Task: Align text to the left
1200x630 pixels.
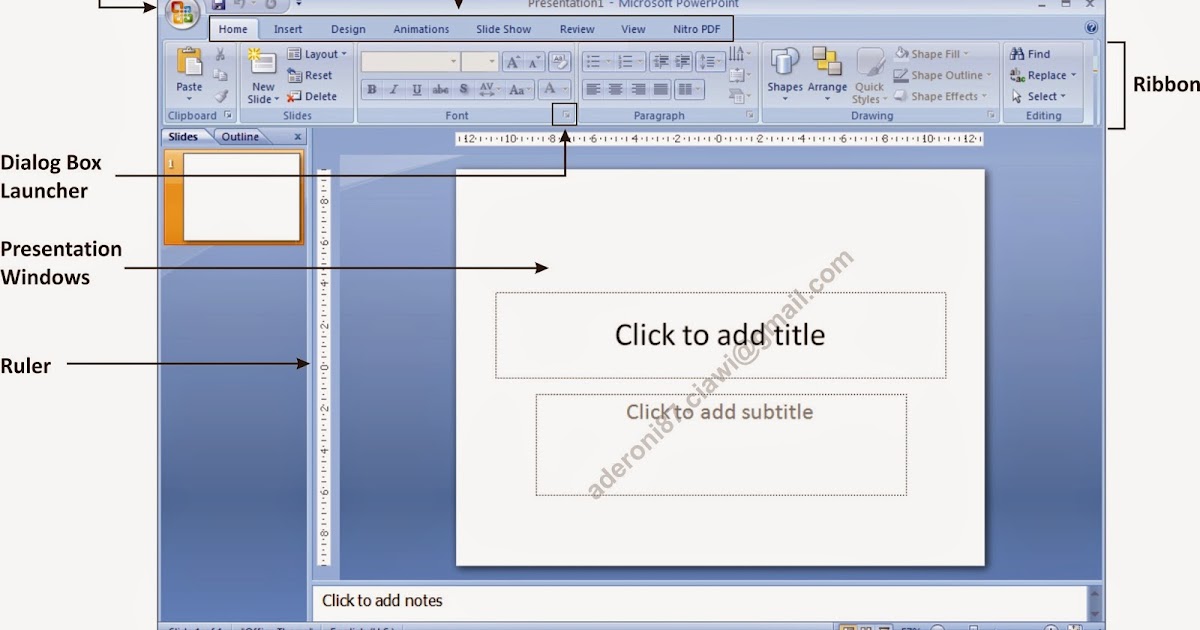Action: click(593, 89)
